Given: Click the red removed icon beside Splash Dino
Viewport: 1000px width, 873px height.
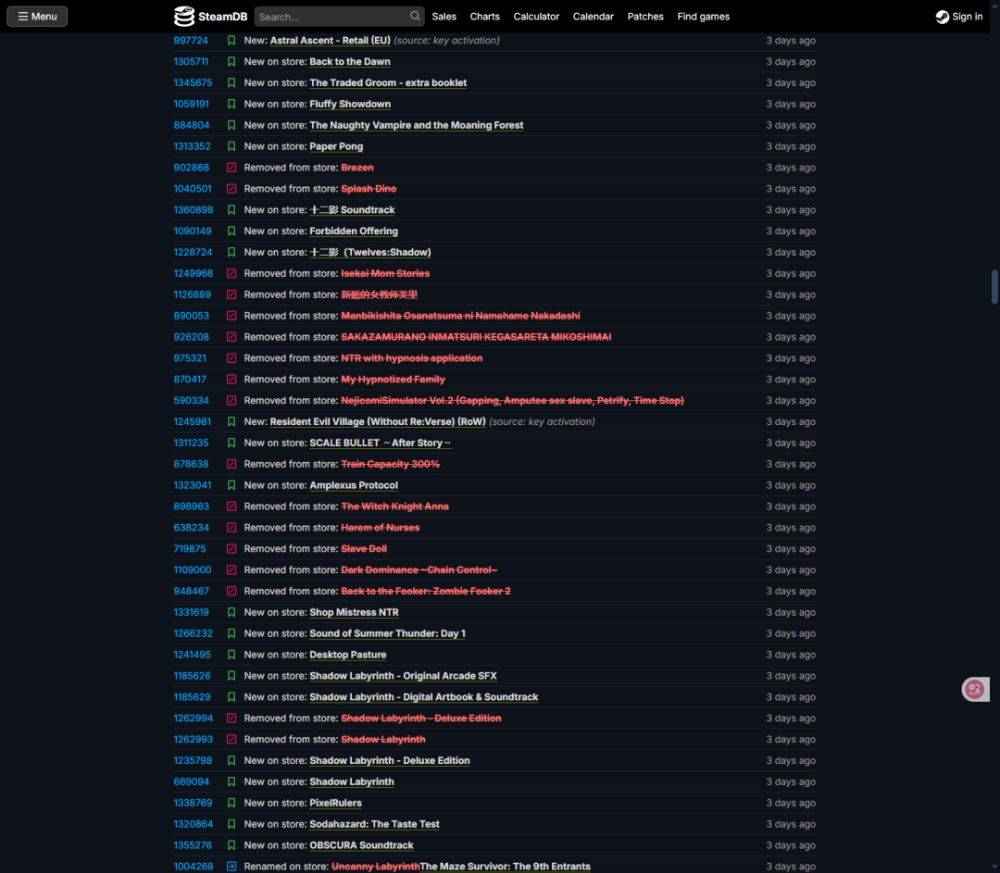Looking at the screenshot, I should 232,189.
